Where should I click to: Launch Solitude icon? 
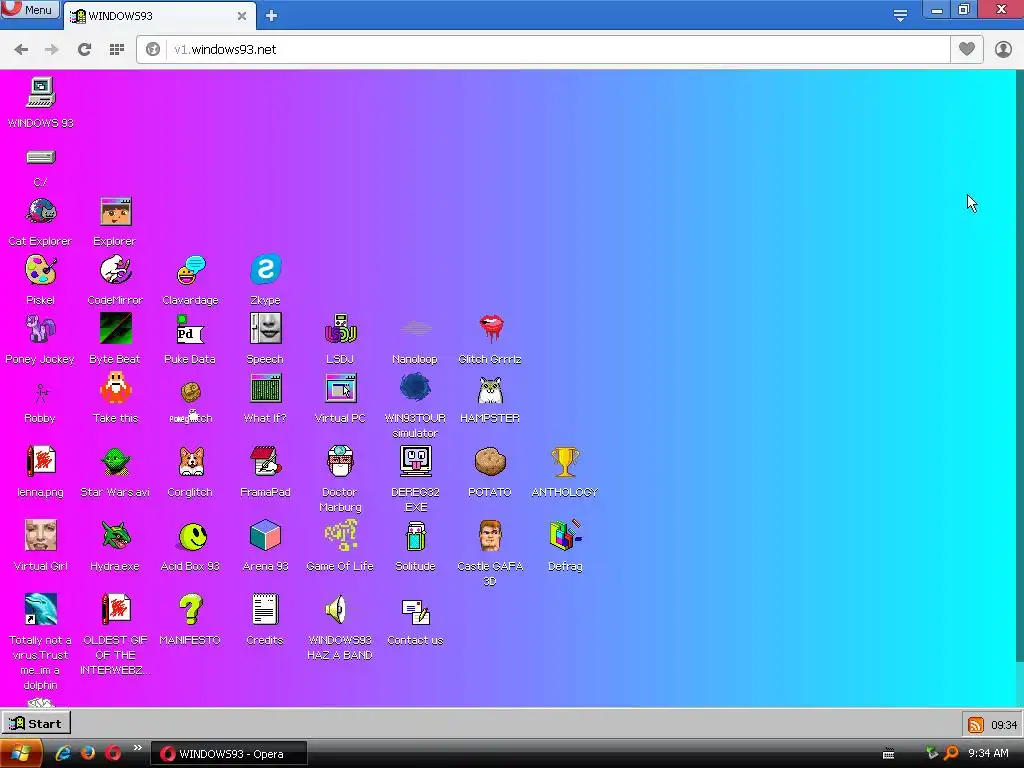(x=415, y=536)
